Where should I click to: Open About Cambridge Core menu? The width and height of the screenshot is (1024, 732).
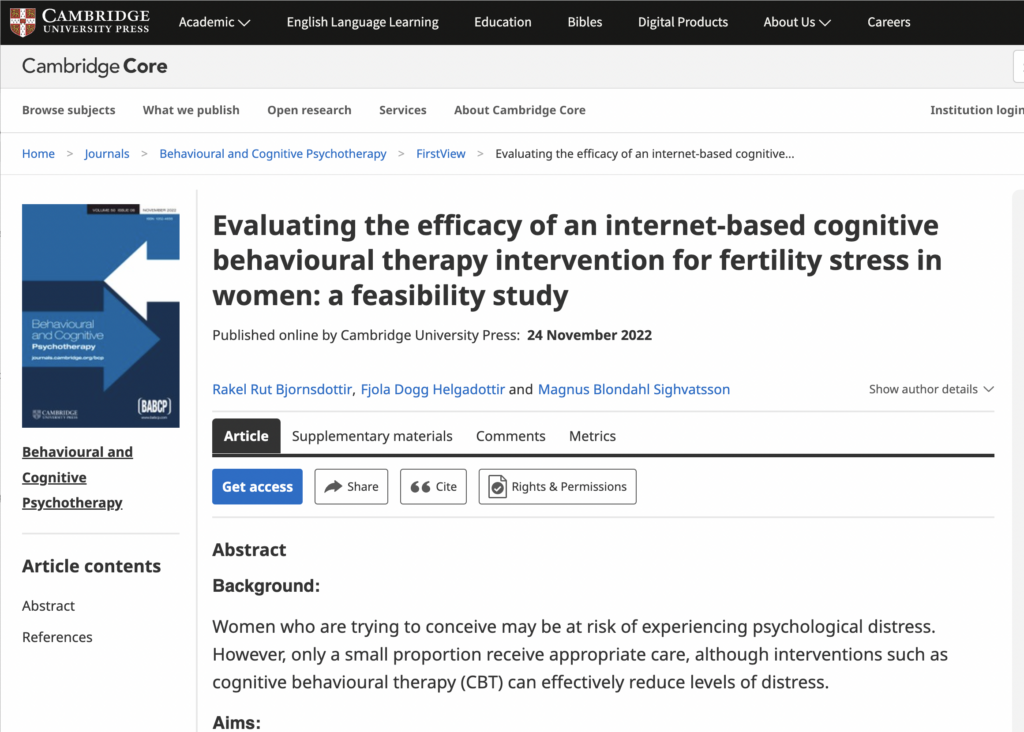tap(520, 110)
